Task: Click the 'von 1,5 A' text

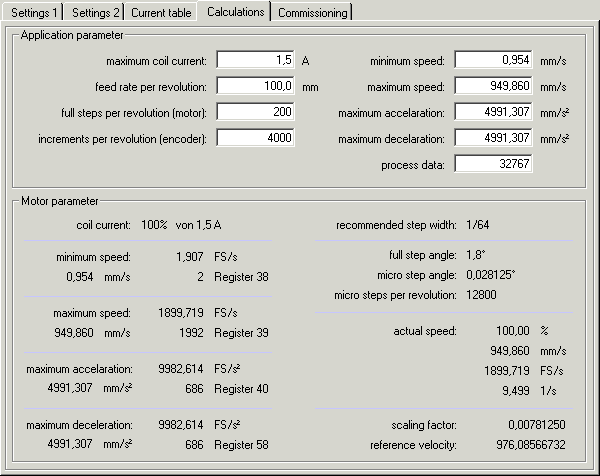Action: [198, 225]
